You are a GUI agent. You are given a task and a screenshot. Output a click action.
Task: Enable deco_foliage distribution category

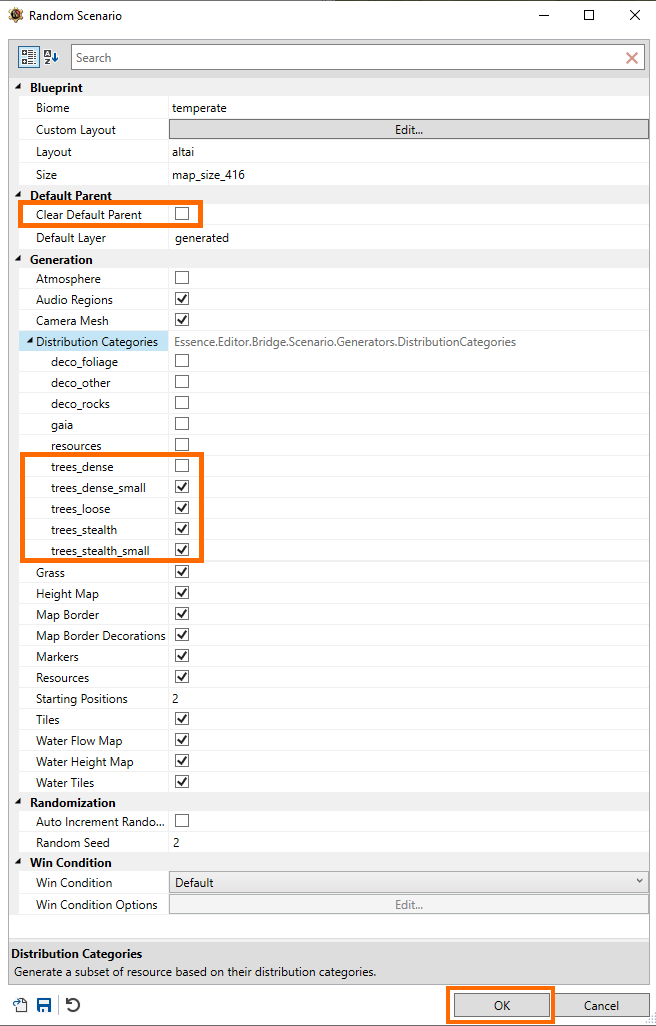182,361
